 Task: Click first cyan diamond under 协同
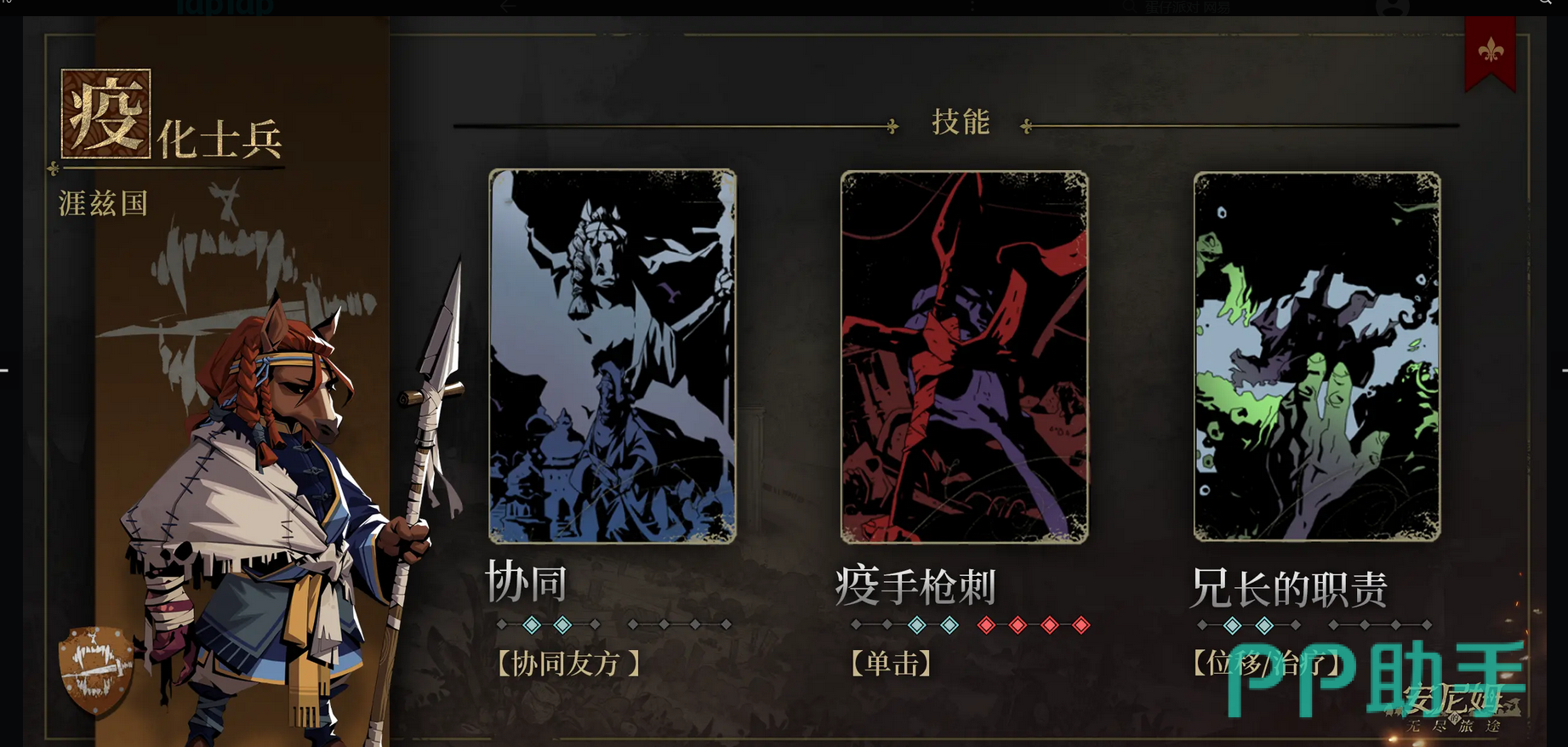click(x=532, y=625)
